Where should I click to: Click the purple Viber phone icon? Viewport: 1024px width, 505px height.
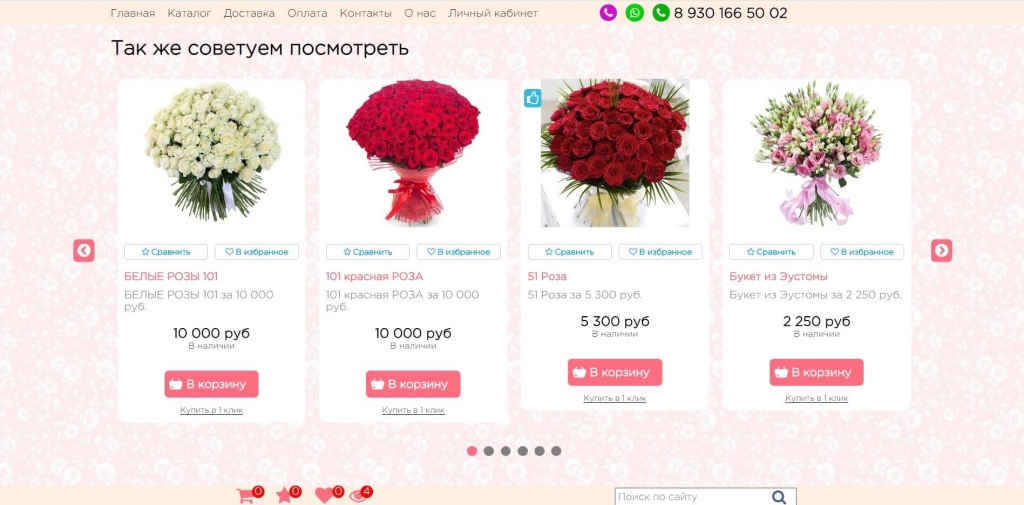pyautogui.click(x=608, y=13)
